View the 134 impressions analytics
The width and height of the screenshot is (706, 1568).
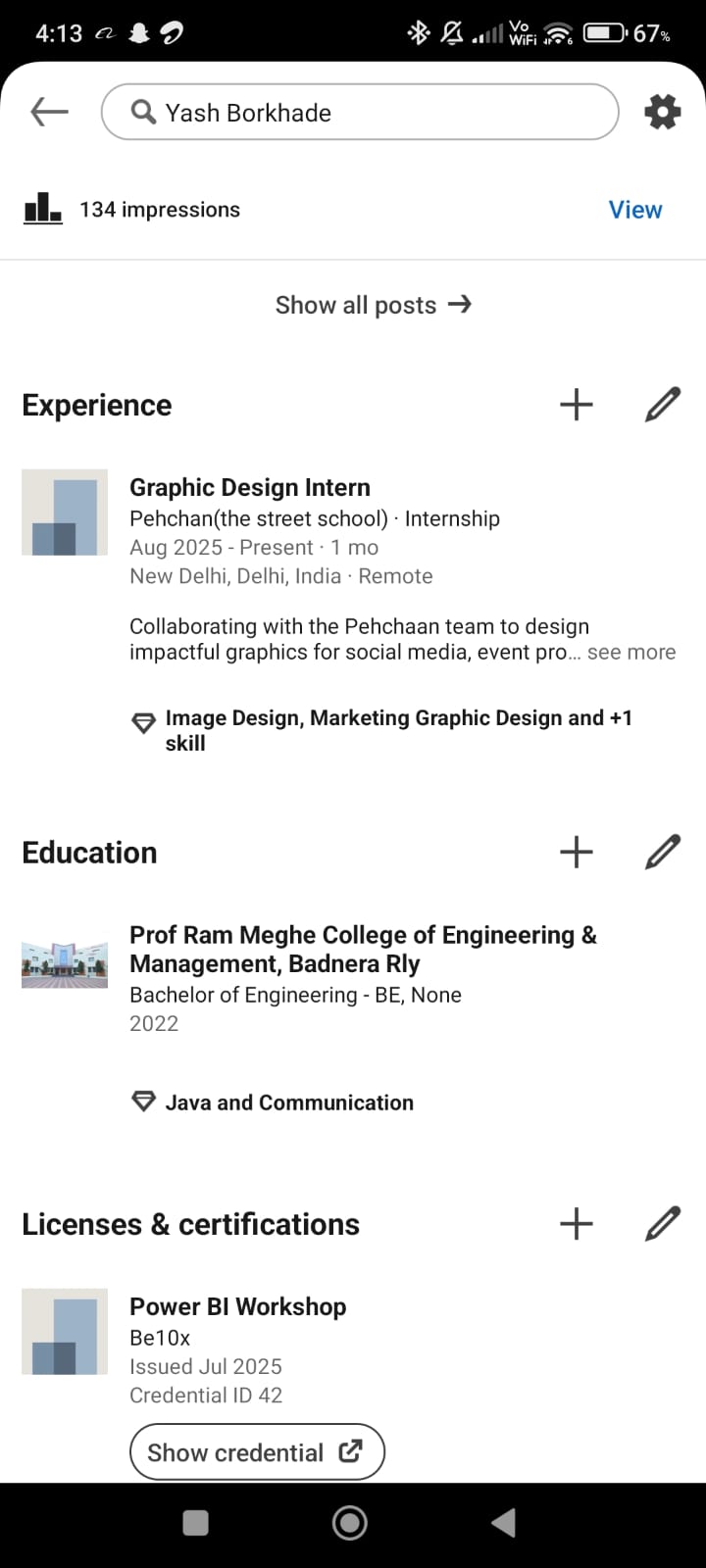pyautogui.click(x=634, y=210)
